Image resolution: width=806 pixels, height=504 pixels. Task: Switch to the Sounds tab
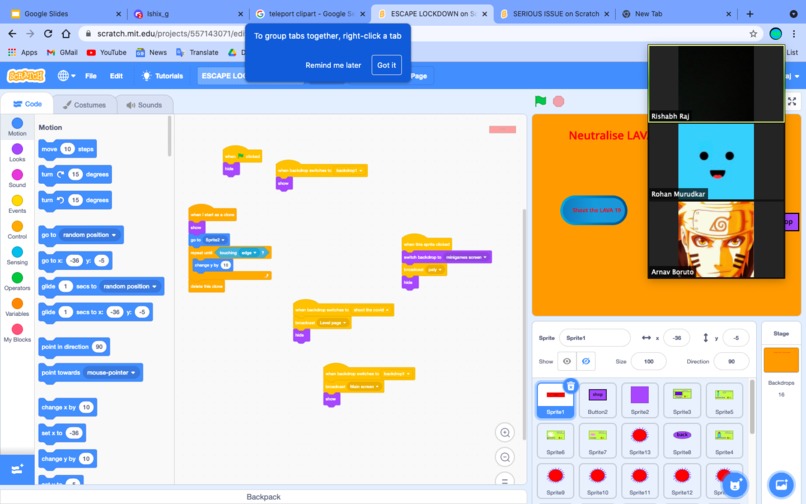(144, 105)
